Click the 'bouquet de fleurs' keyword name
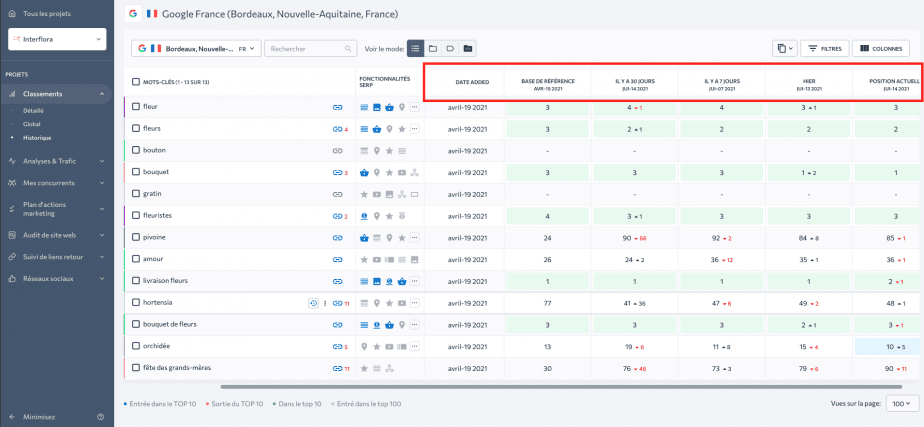Image resolution: width=924 pixels, height=427 pixels. [x=170, y=325]
